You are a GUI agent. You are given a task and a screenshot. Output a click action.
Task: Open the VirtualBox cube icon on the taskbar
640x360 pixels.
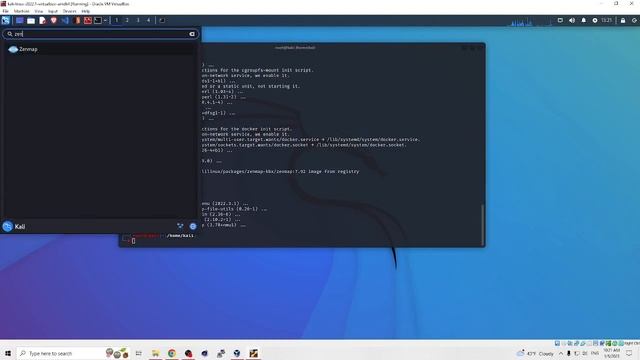click(x=237, y=353)
